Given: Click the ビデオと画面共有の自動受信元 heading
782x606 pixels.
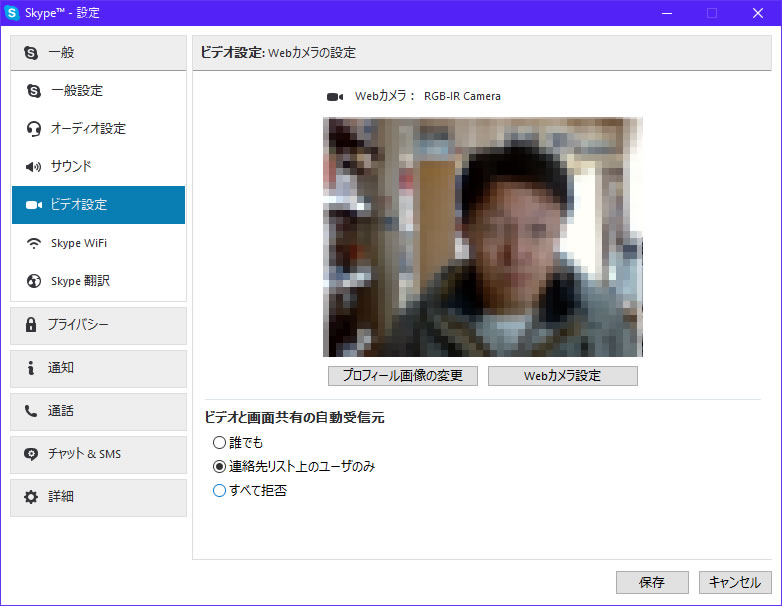Looking at the screenshot, I should click(294, 417).
